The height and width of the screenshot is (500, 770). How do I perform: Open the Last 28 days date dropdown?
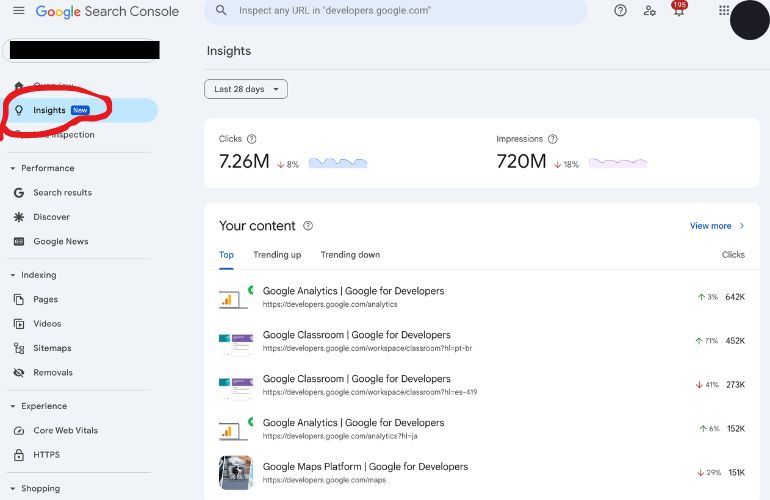click(x=246, y=89)
